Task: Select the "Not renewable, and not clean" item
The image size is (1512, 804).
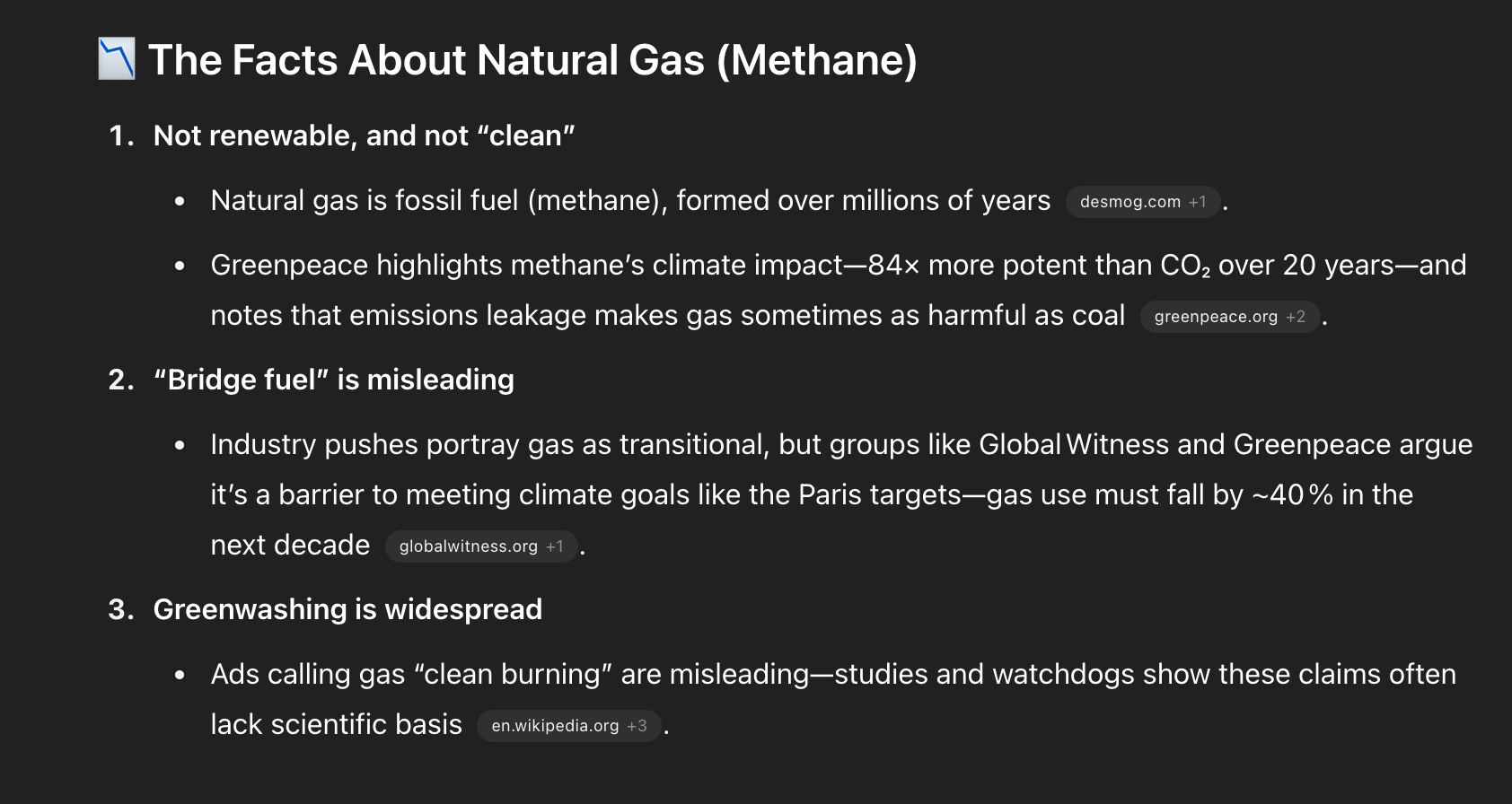Action: pos(364,135)
